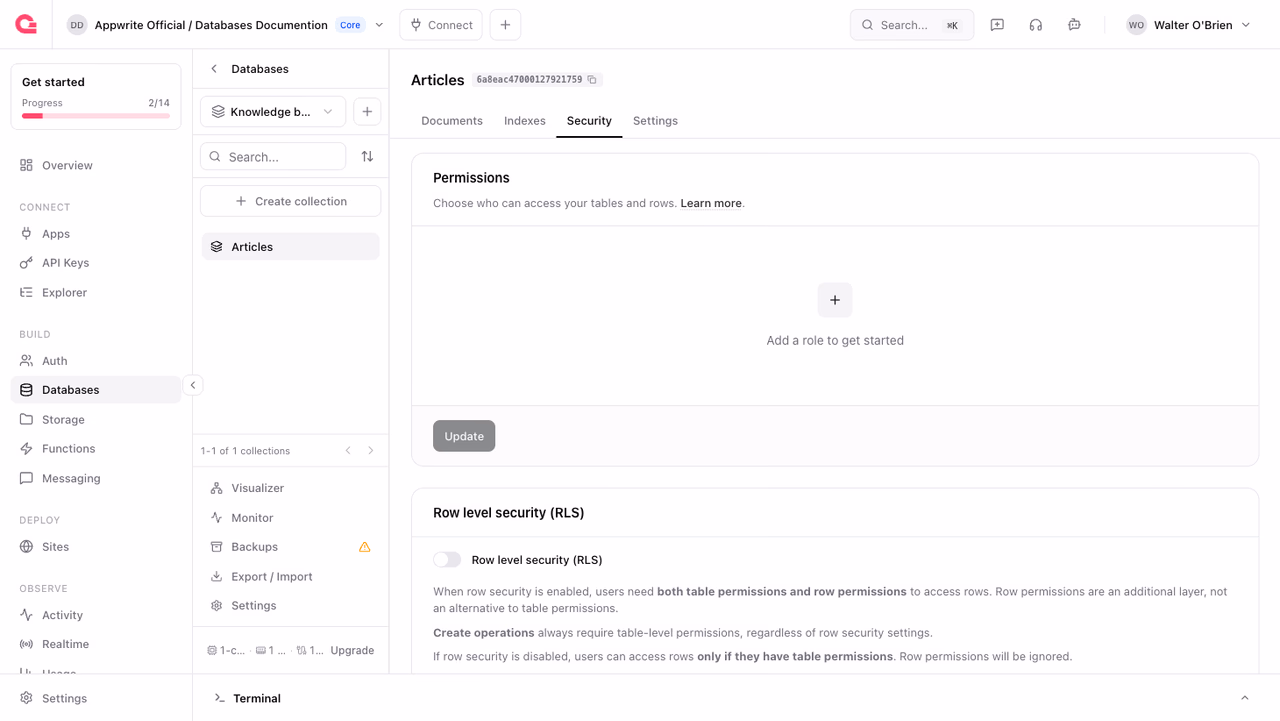Click the sort collections icon

coord(367,157)
